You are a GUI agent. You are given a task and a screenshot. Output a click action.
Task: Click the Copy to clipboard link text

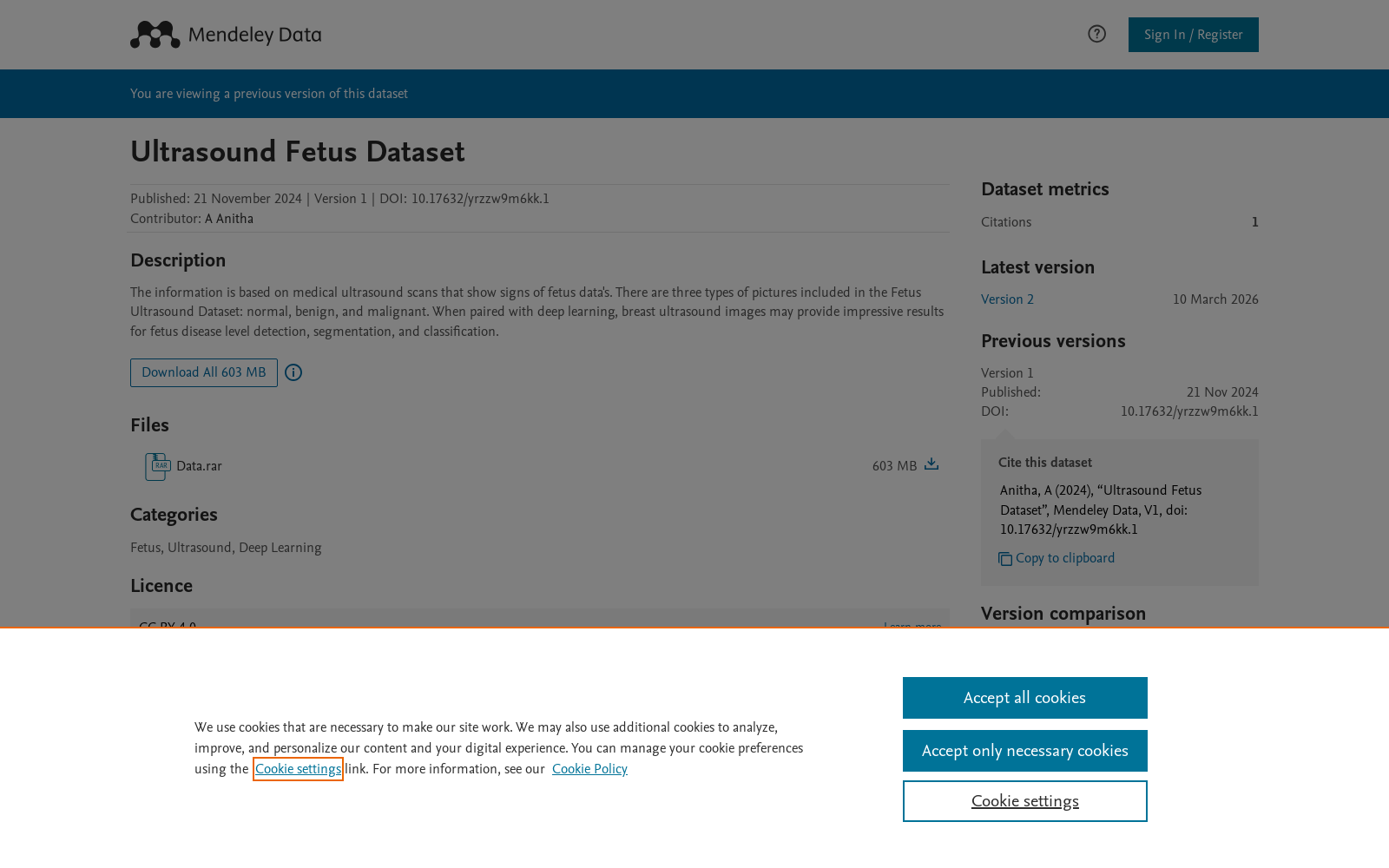[x=1065, y=558]
